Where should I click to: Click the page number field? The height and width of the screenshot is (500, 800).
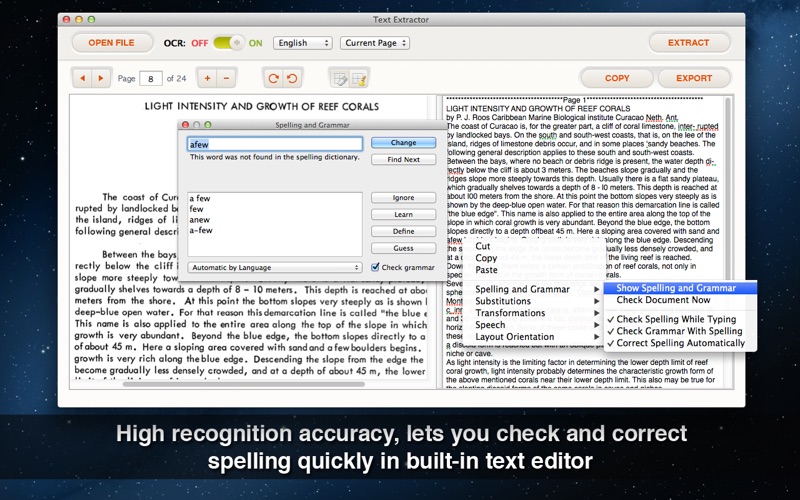(151, 79)
